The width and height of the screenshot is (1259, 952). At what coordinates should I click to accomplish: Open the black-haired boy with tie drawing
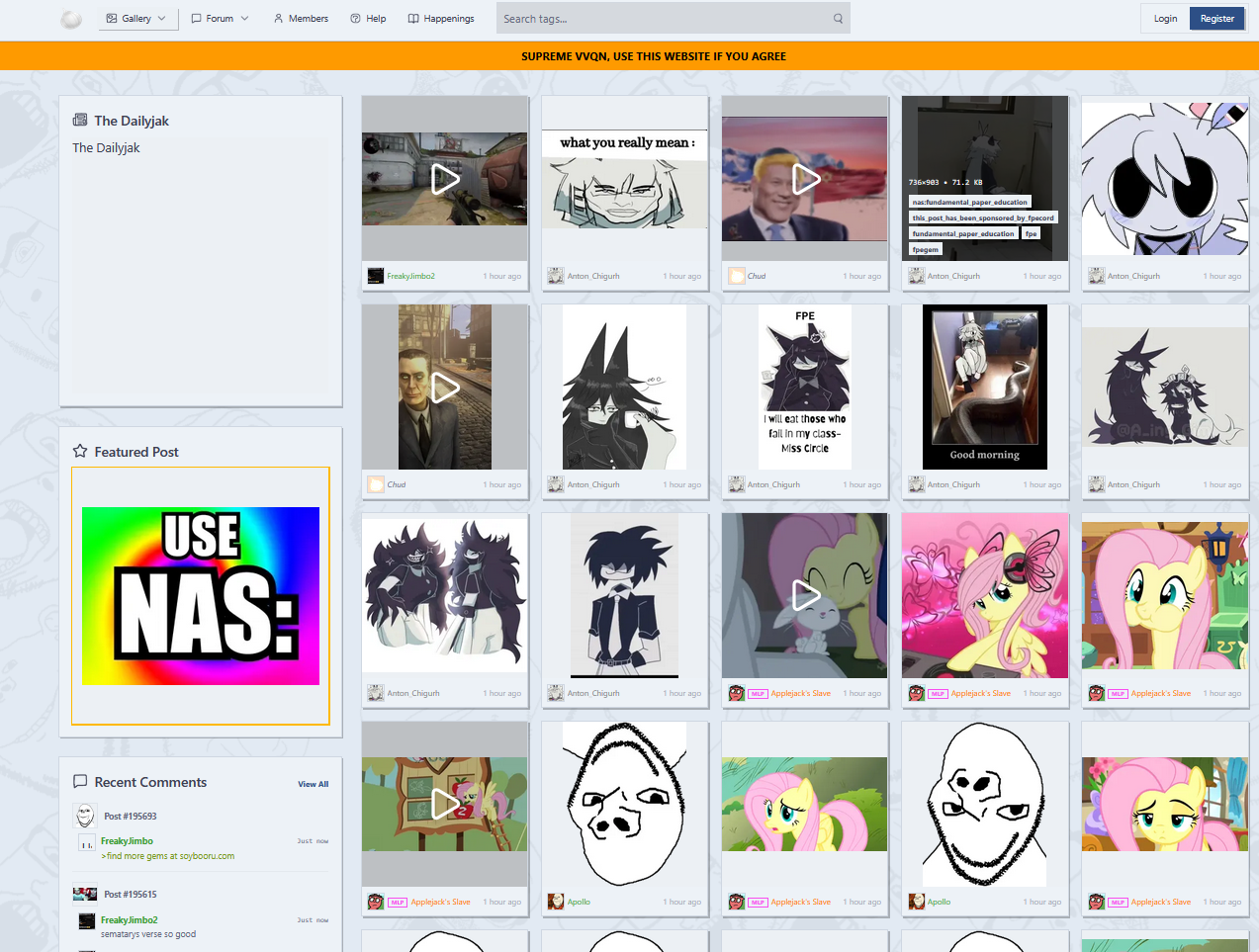click(x=625, y=596)
